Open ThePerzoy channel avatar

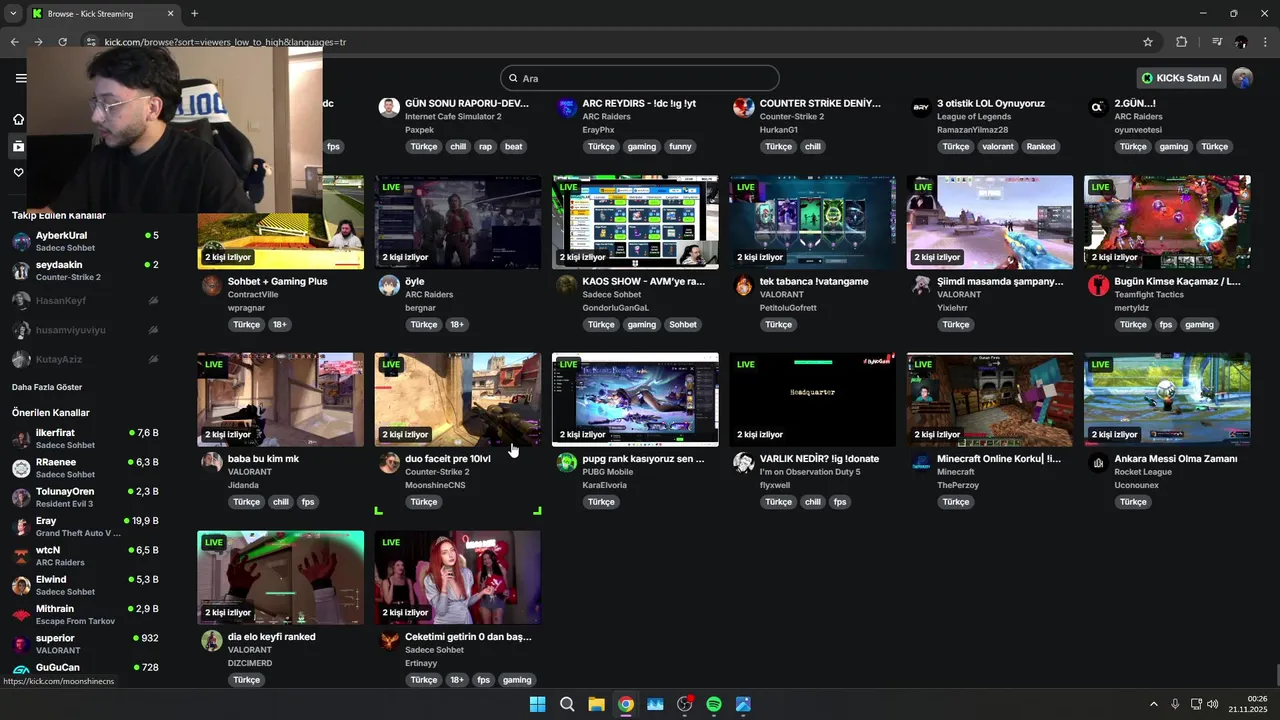coord(921,463)
